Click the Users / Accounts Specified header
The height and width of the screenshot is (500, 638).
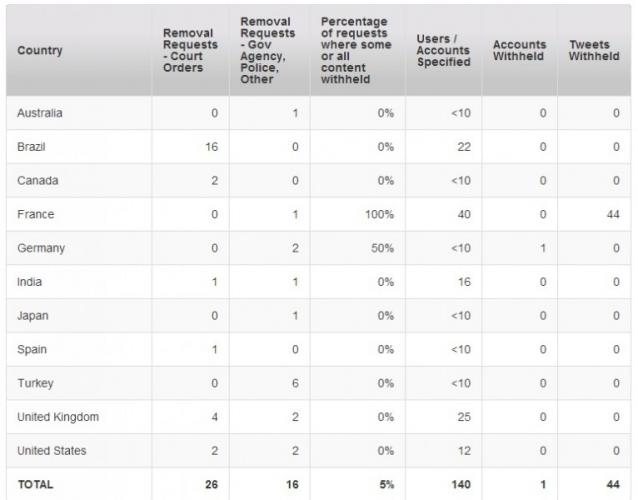[x=444, y=50]
